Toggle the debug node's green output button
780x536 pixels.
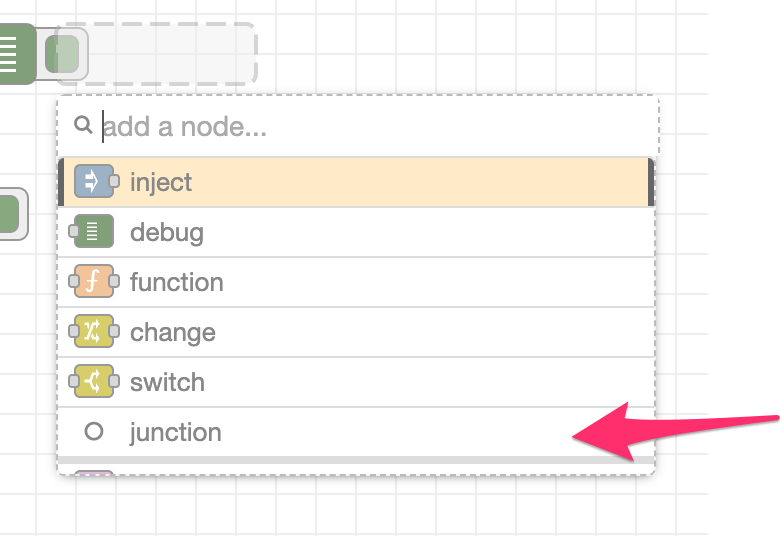62,54
